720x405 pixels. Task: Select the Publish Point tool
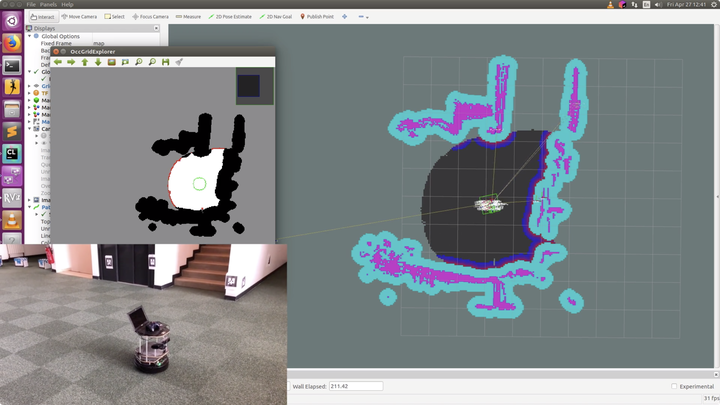[x=319, y=16]
